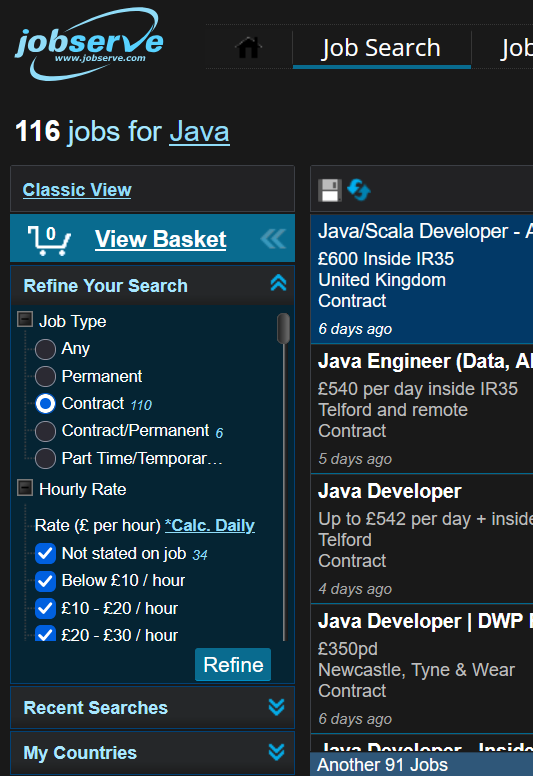The height and width of the screenshot is (776, 533).
Task: Select Contract/Permanent radio option
Action: click(46, 431)
